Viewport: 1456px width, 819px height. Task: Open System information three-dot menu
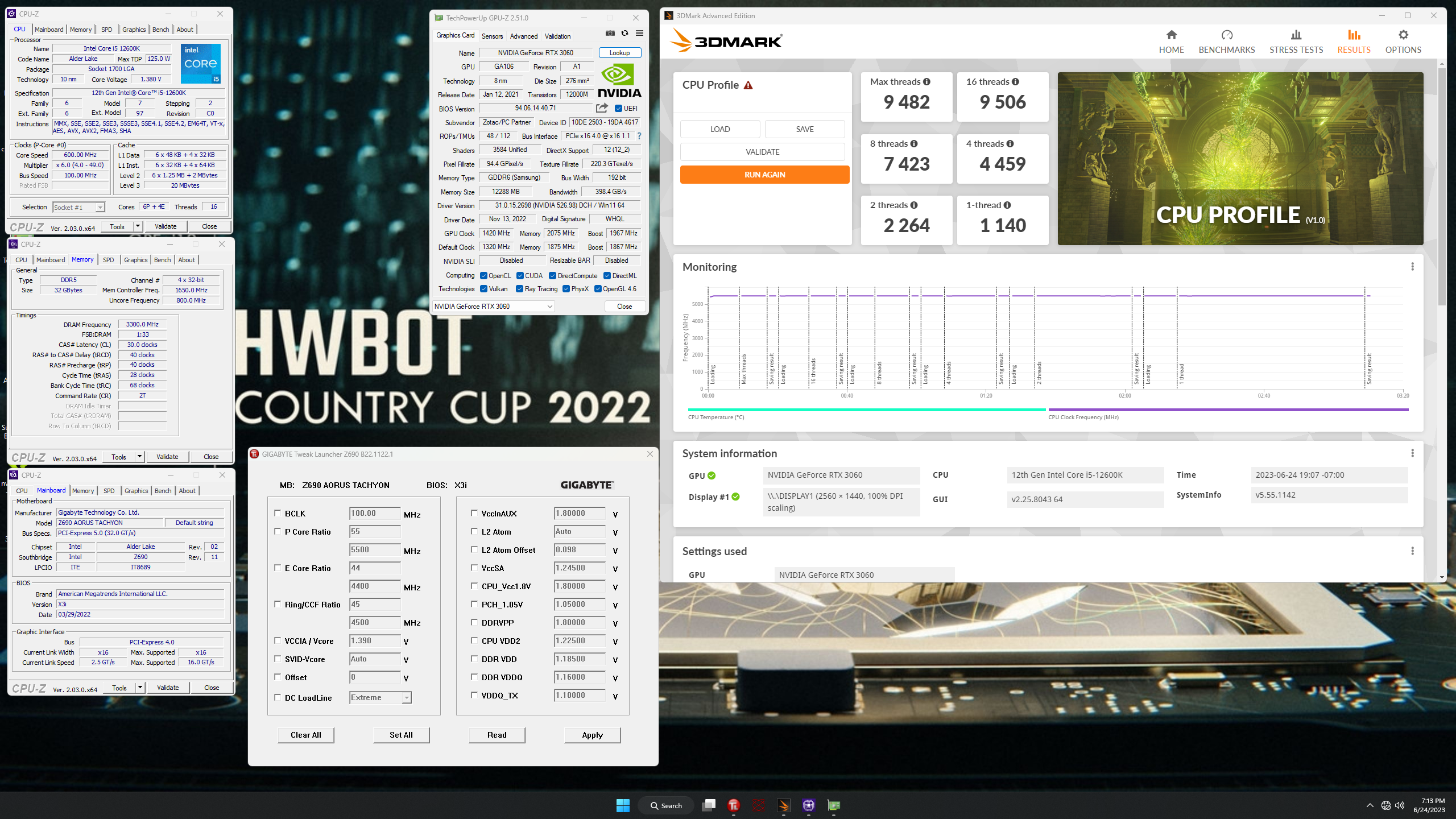[x=1412, y=453]
